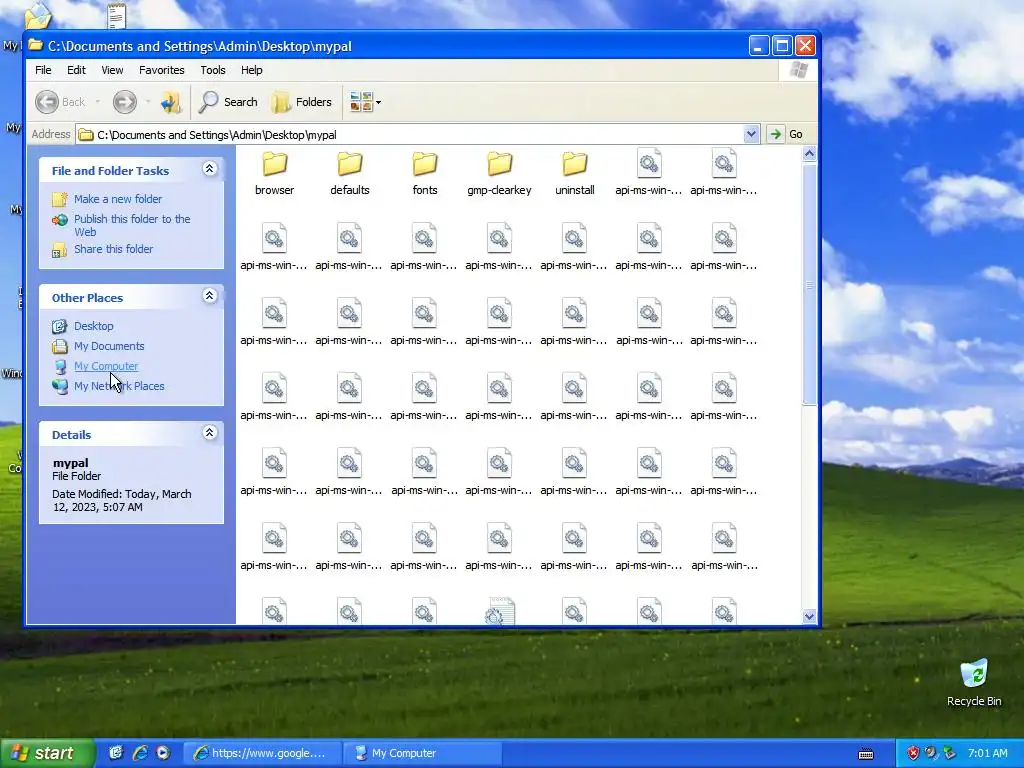Open the Help menu
This screenshot has width=1024, height=768.
[x=251, y=70]
